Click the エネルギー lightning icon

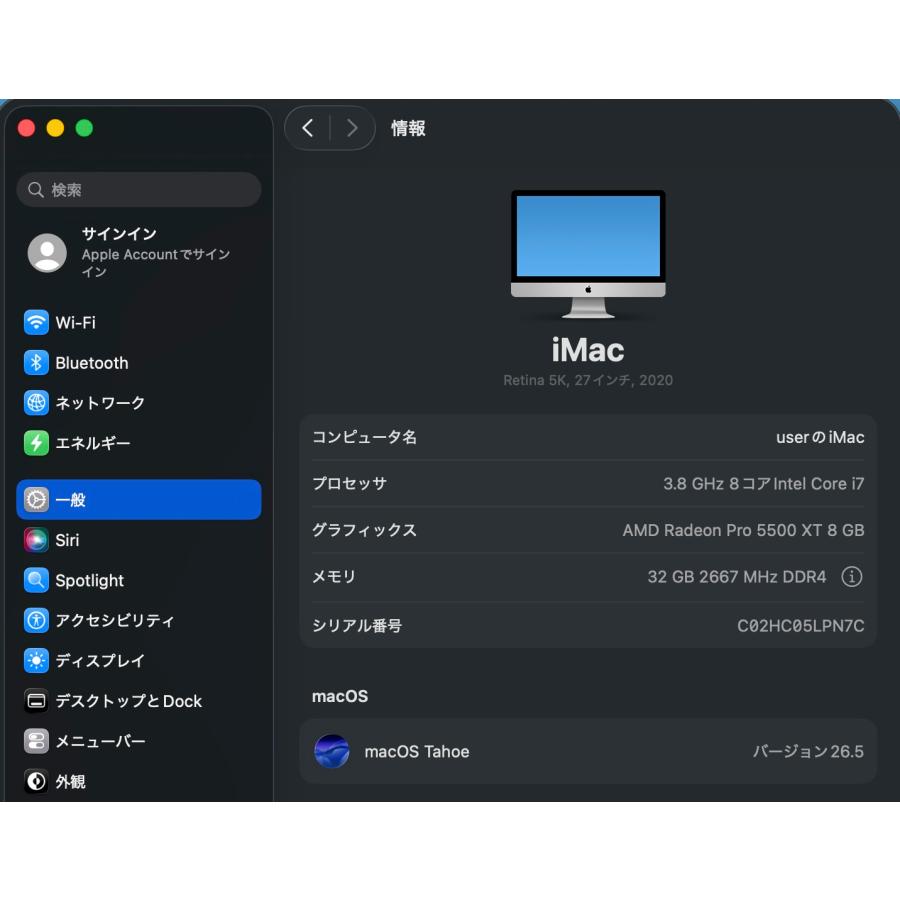coord(36,443)
